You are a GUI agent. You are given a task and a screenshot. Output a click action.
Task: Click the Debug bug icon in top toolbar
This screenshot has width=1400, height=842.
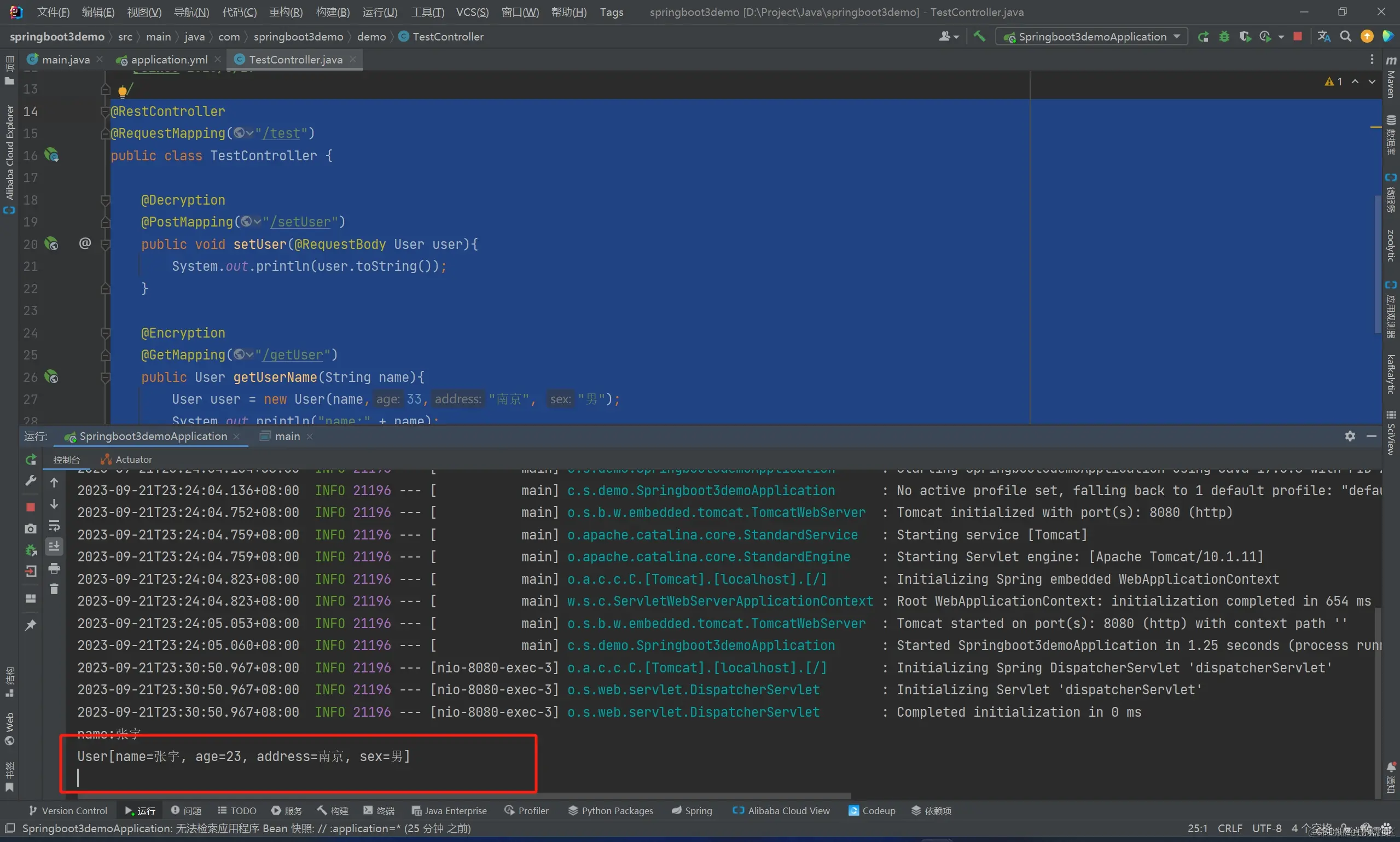1224,36
